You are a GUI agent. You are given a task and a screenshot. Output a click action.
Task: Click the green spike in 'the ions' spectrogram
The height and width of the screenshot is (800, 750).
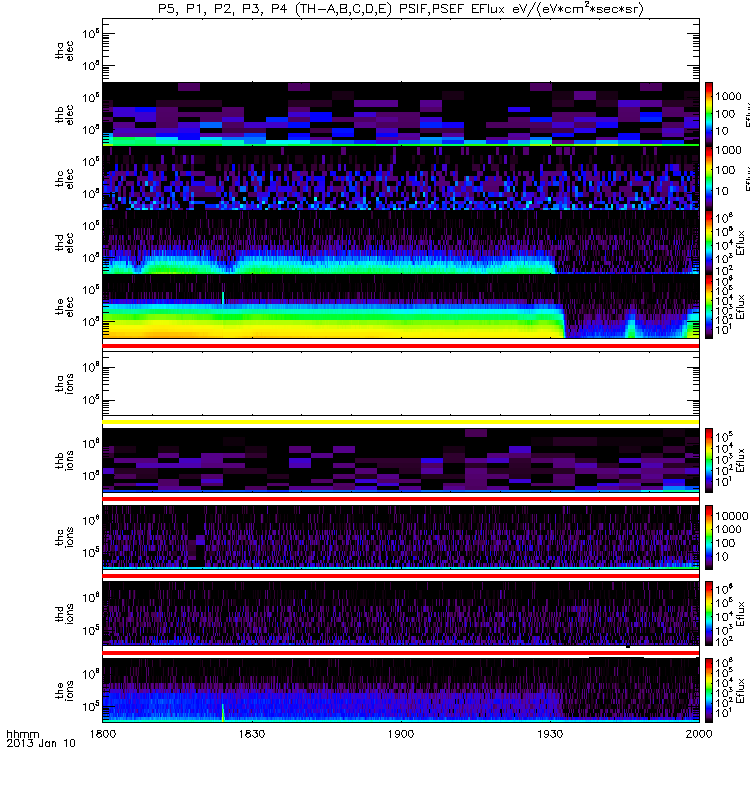pos(223,712)
